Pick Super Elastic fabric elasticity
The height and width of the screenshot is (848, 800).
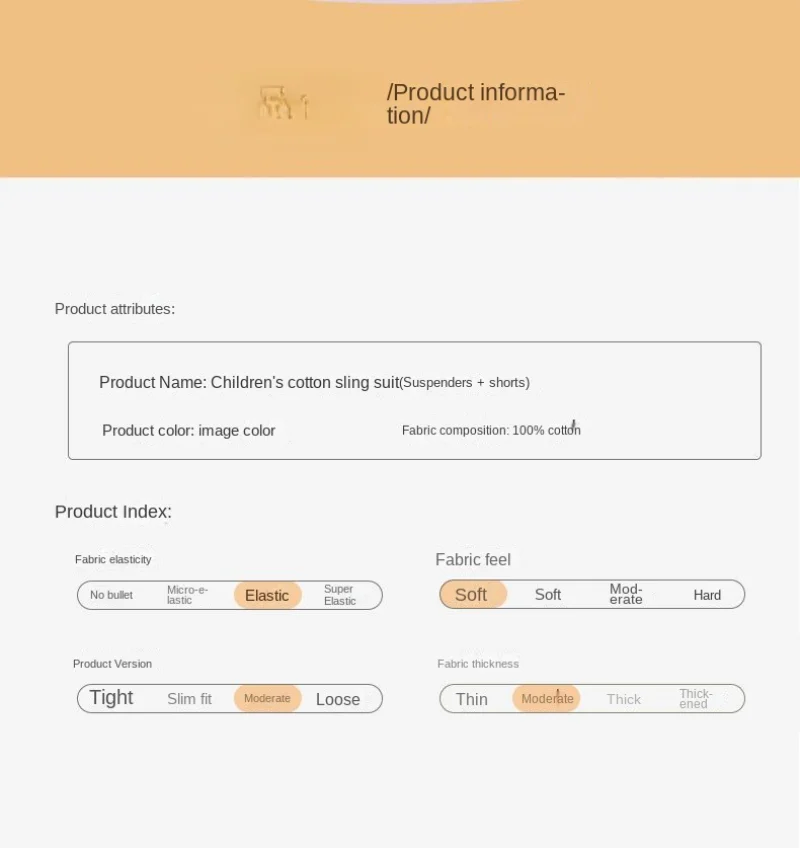[340, 595]
